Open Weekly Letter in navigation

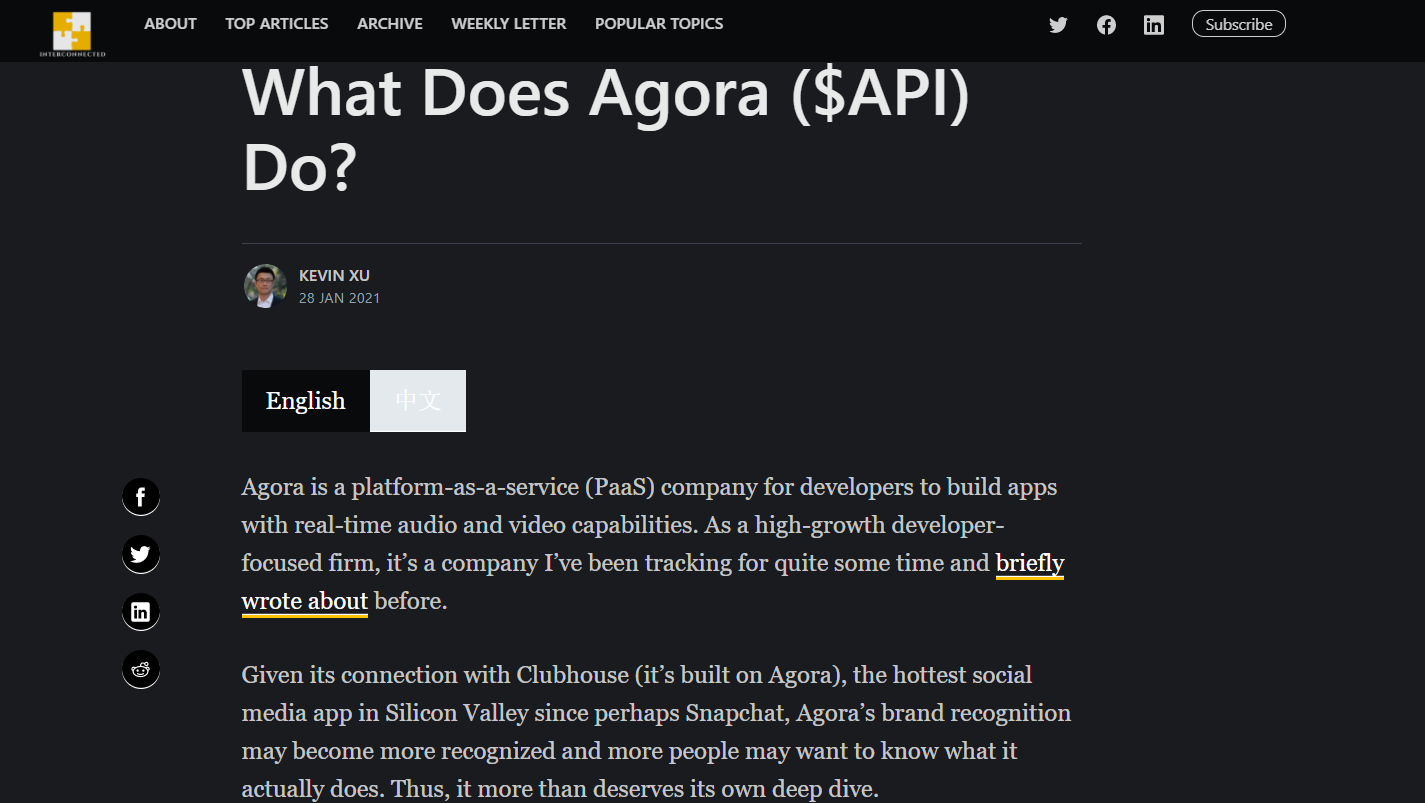point(509,24)
